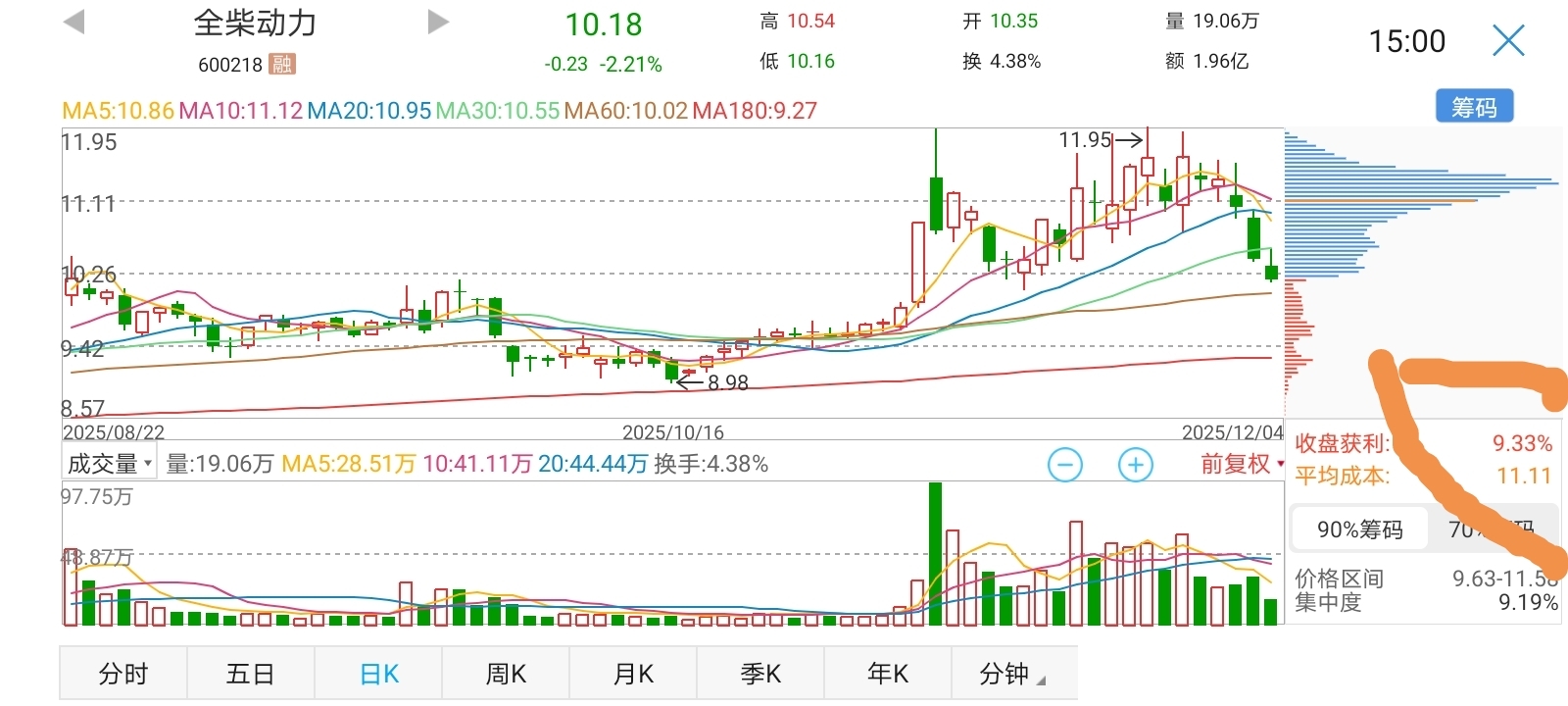
Task: Zoom out chart with the minus icon
Action: 1065,465
